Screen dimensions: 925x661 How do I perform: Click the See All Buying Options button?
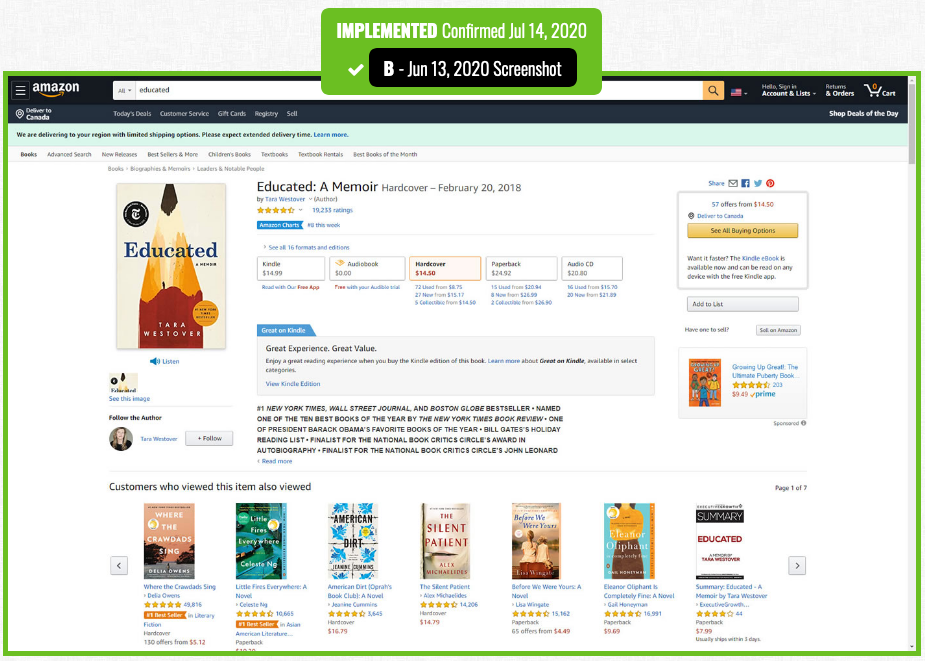pyautogui.click(x=742, y=231)
